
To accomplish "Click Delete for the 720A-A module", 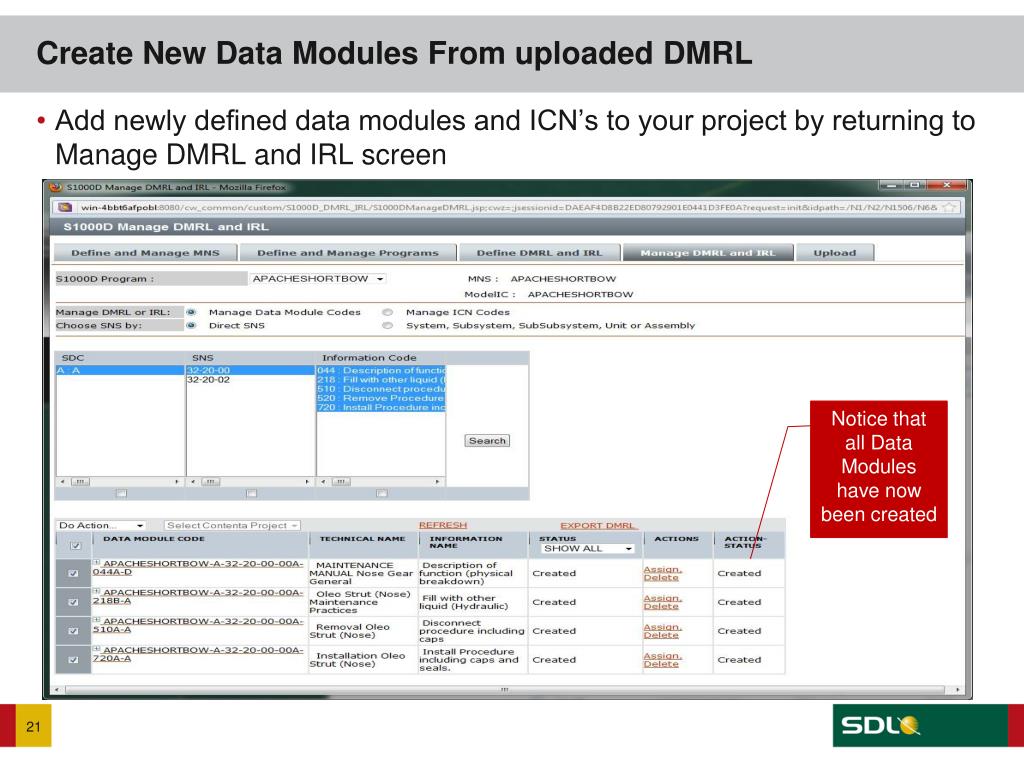I will point(661,664).
